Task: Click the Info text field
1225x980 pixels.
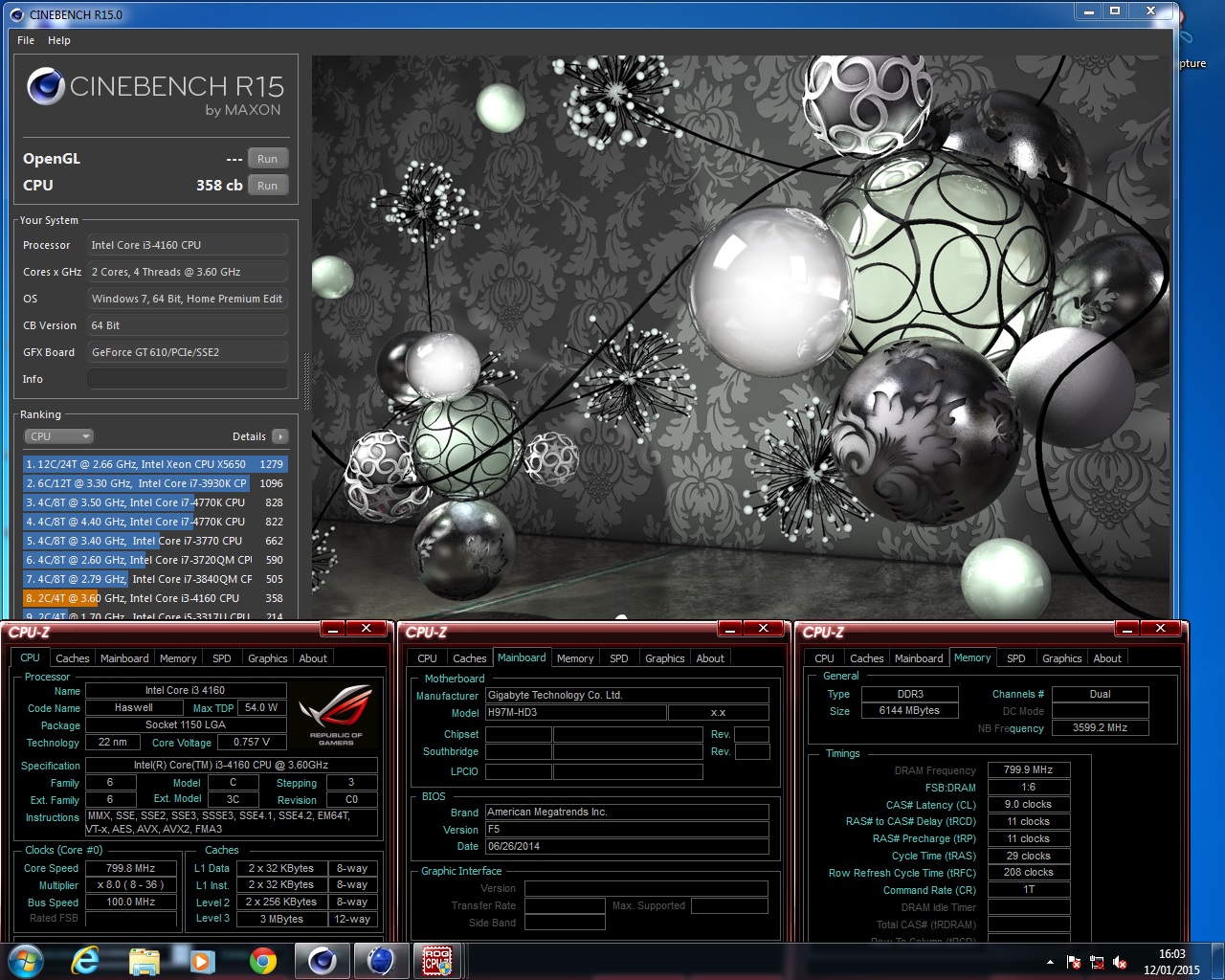Action: click(x=188, y=379)
